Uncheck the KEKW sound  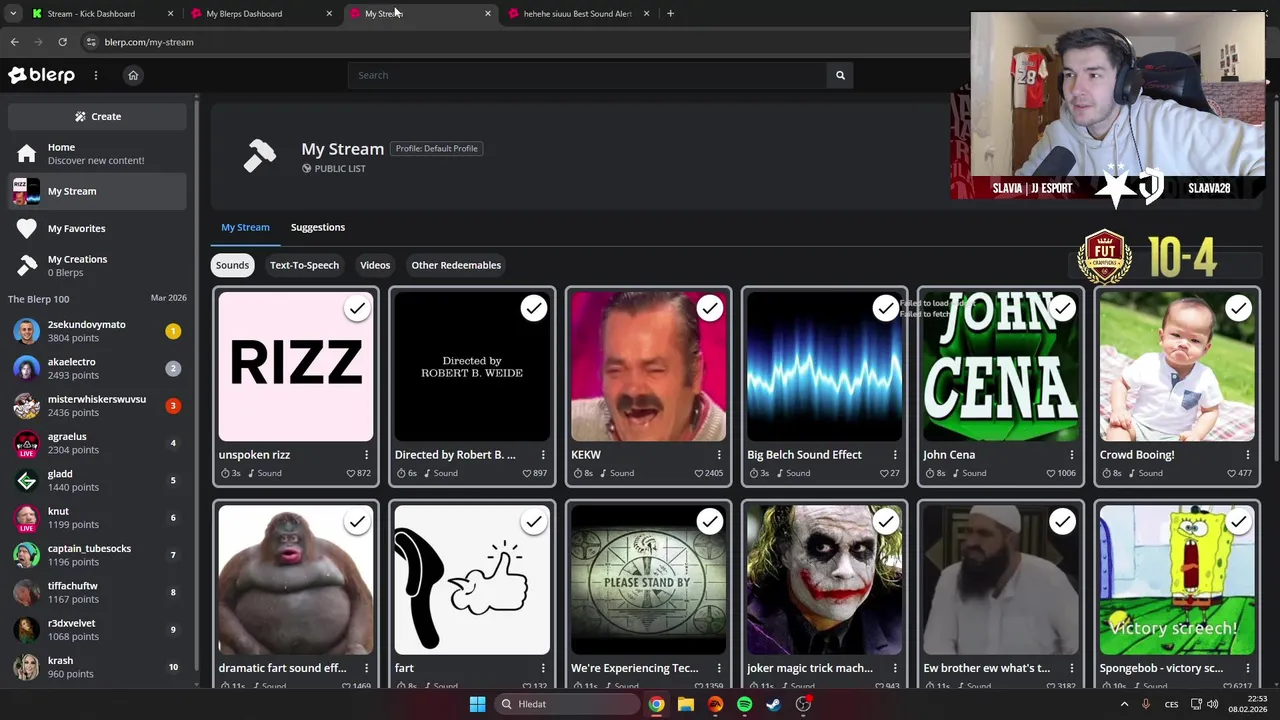pos(709,308)
